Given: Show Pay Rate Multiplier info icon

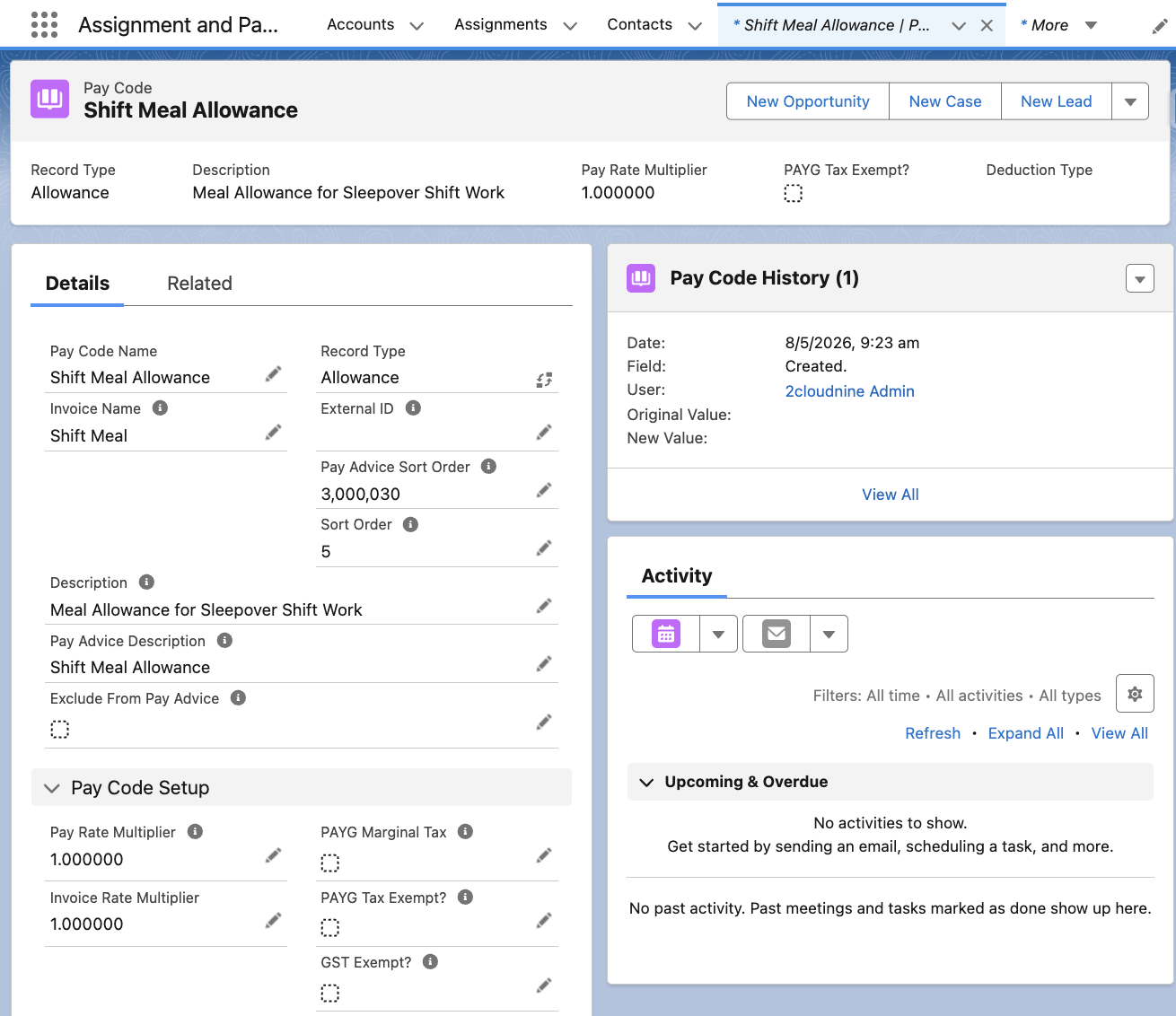Looking at the screenshot, I should [x=195, y=831].
